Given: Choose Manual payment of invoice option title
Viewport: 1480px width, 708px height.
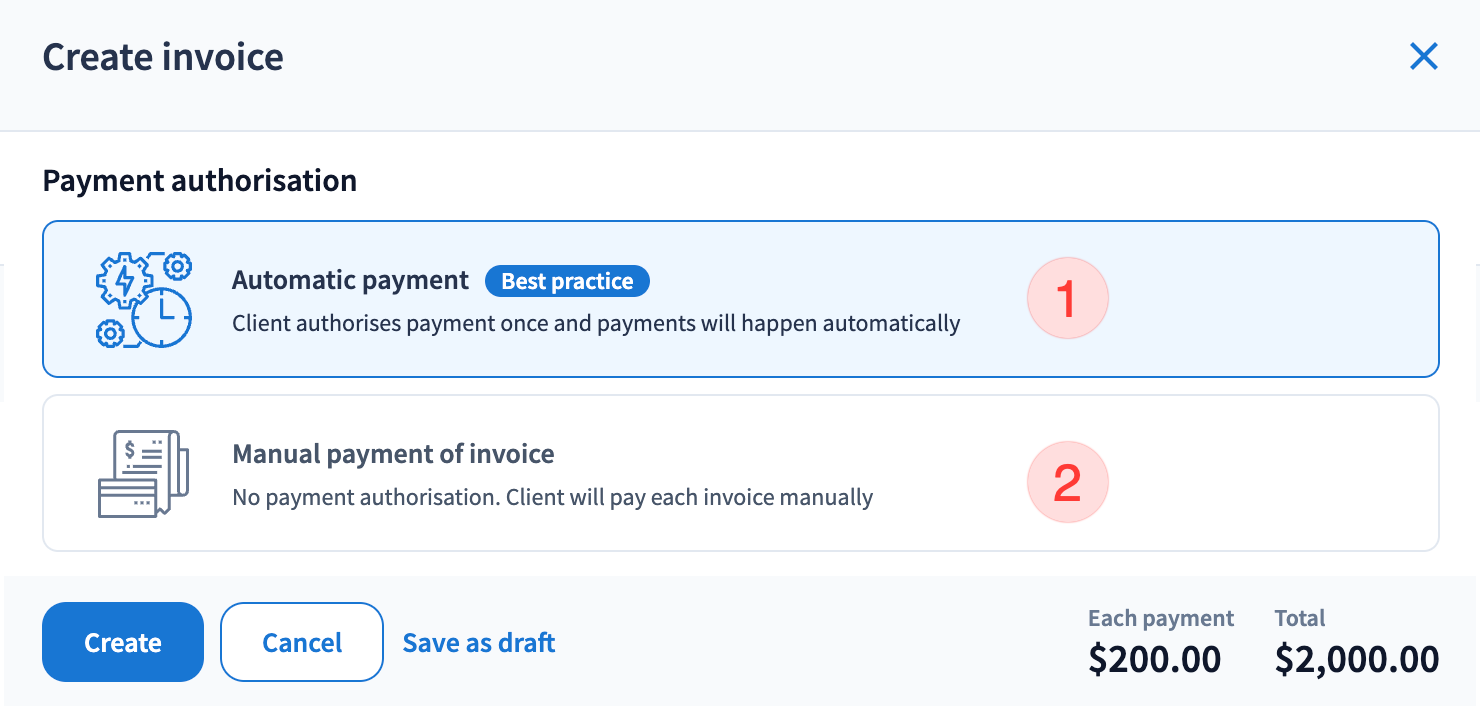Looking at the screenshot, I should point(393,454).
